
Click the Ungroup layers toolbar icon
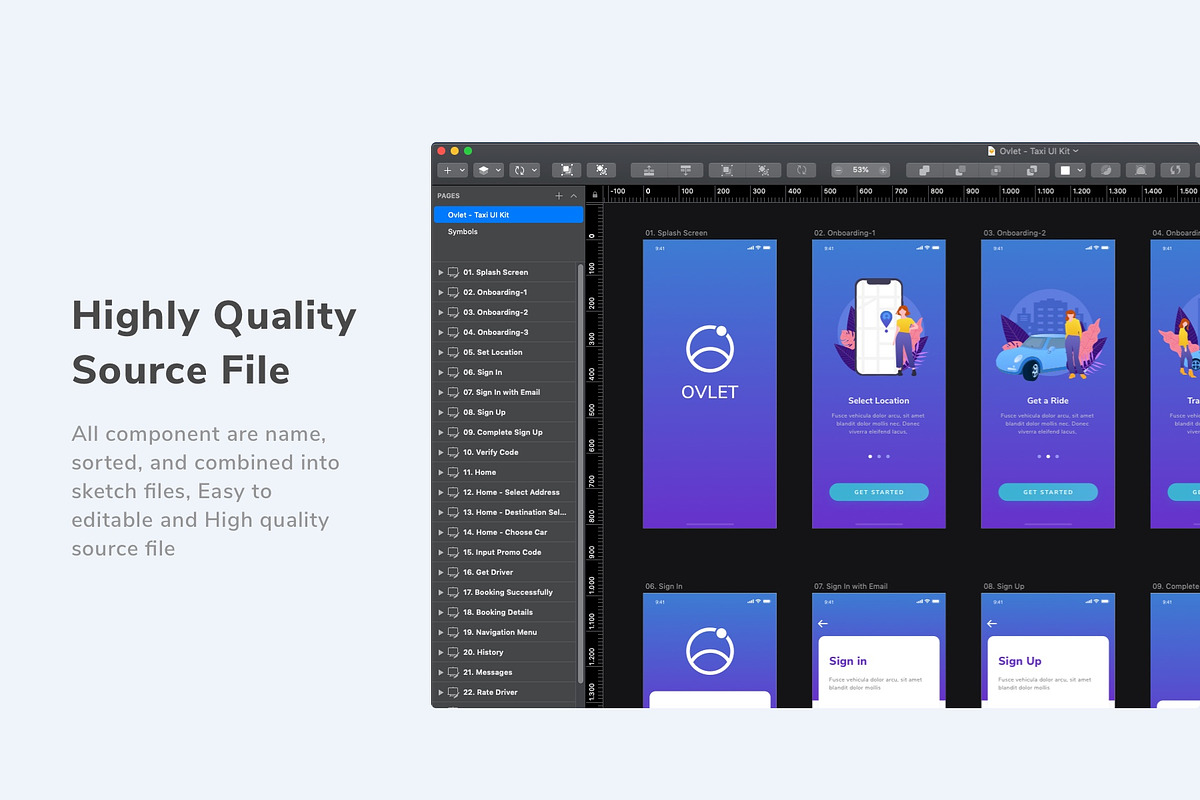pos(601,170)
